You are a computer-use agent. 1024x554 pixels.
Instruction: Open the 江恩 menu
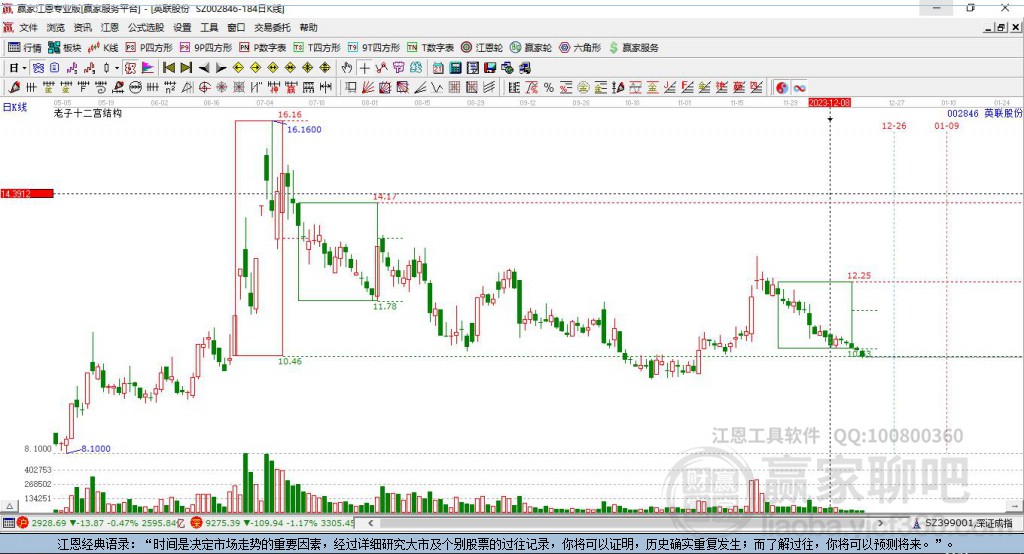tap(110, 27)
